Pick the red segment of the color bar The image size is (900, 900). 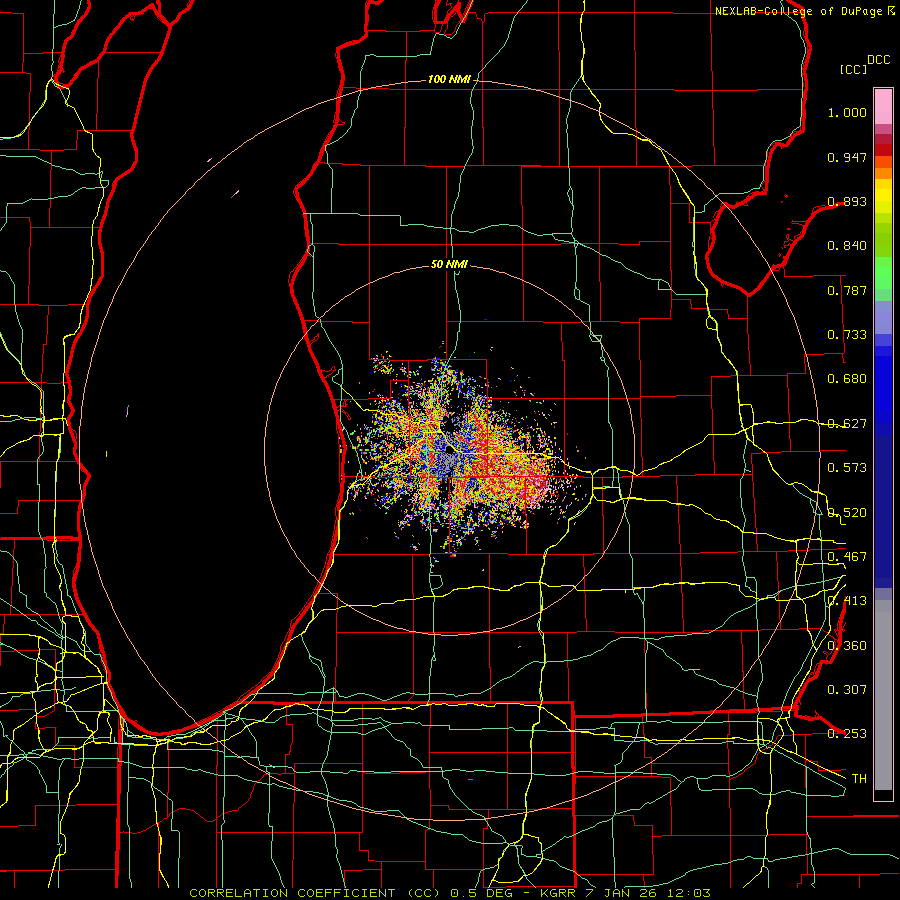883,150
